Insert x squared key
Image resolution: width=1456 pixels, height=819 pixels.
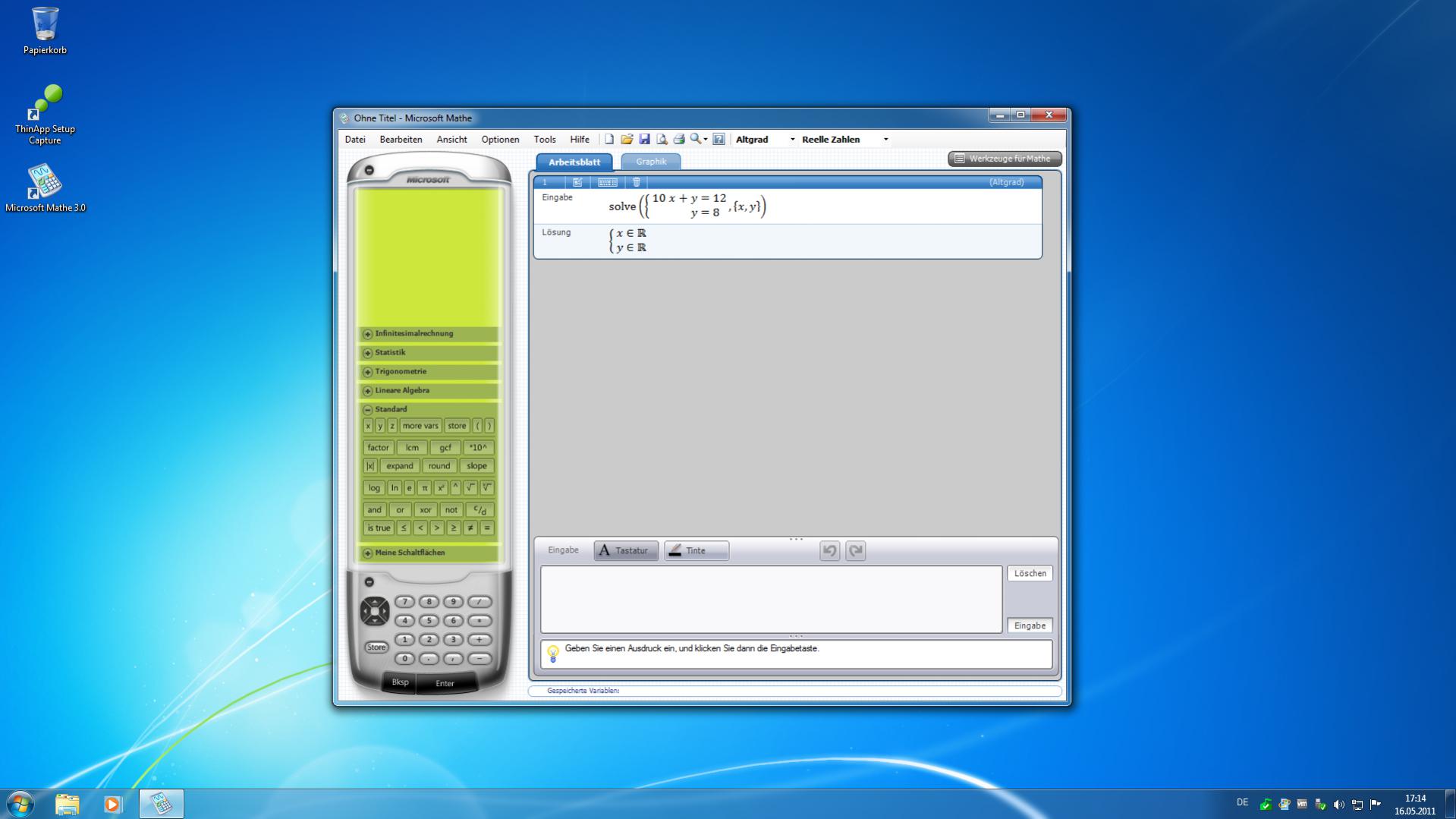[440, 488]
